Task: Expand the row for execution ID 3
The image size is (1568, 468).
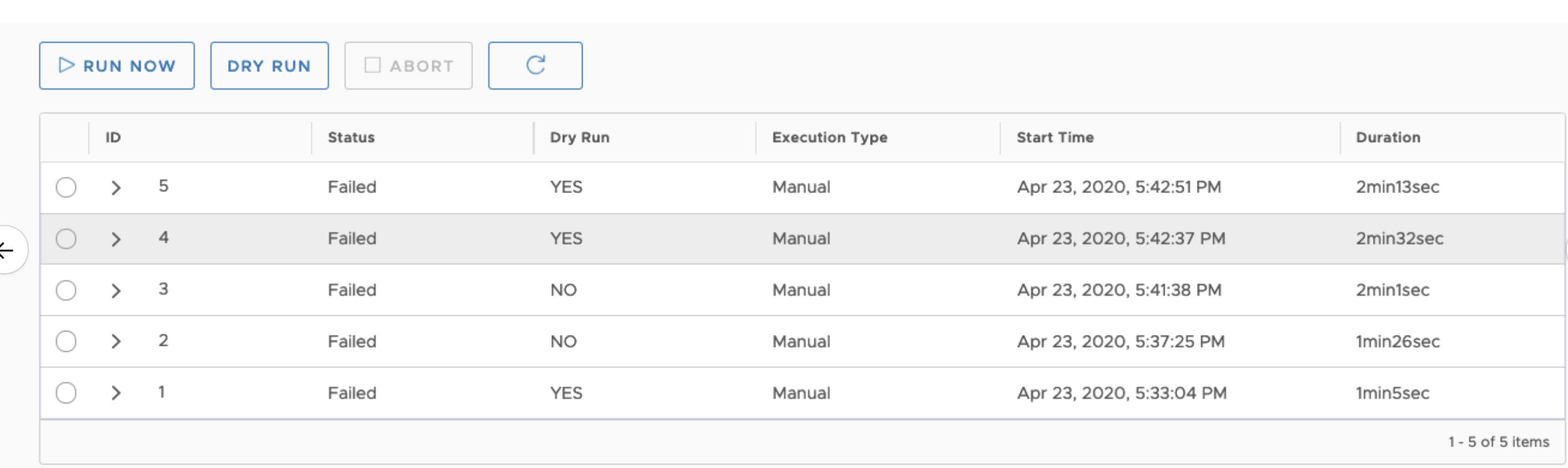Action: 115,289
